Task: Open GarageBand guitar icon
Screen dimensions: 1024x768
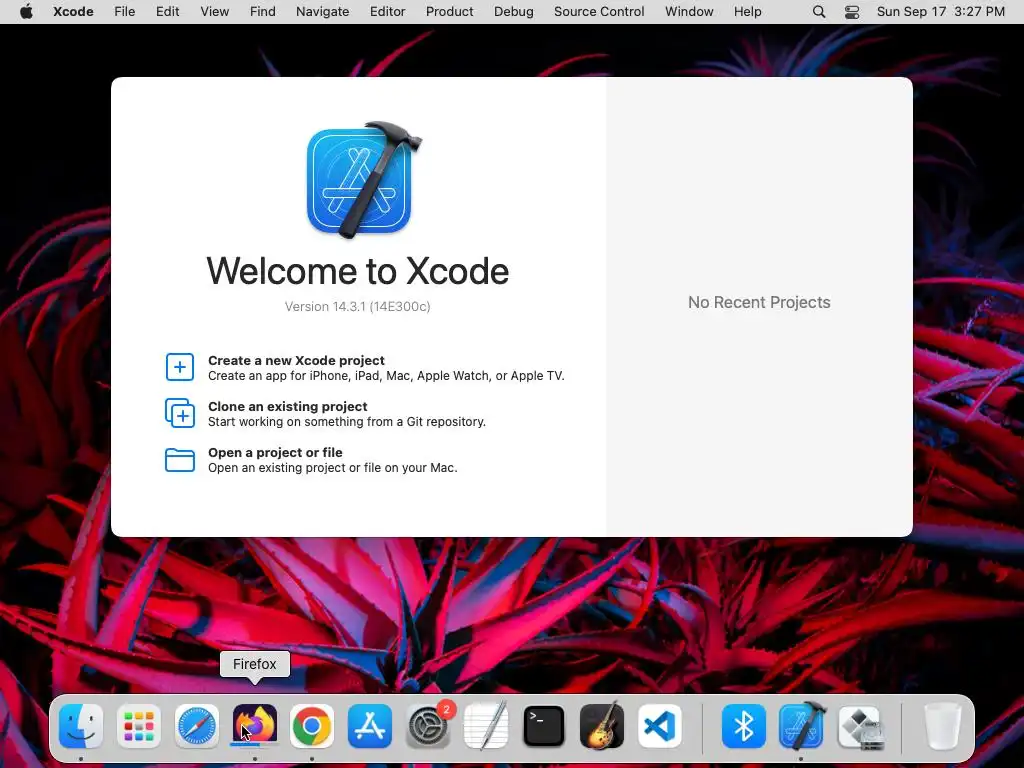Action: tap(601, 726)
